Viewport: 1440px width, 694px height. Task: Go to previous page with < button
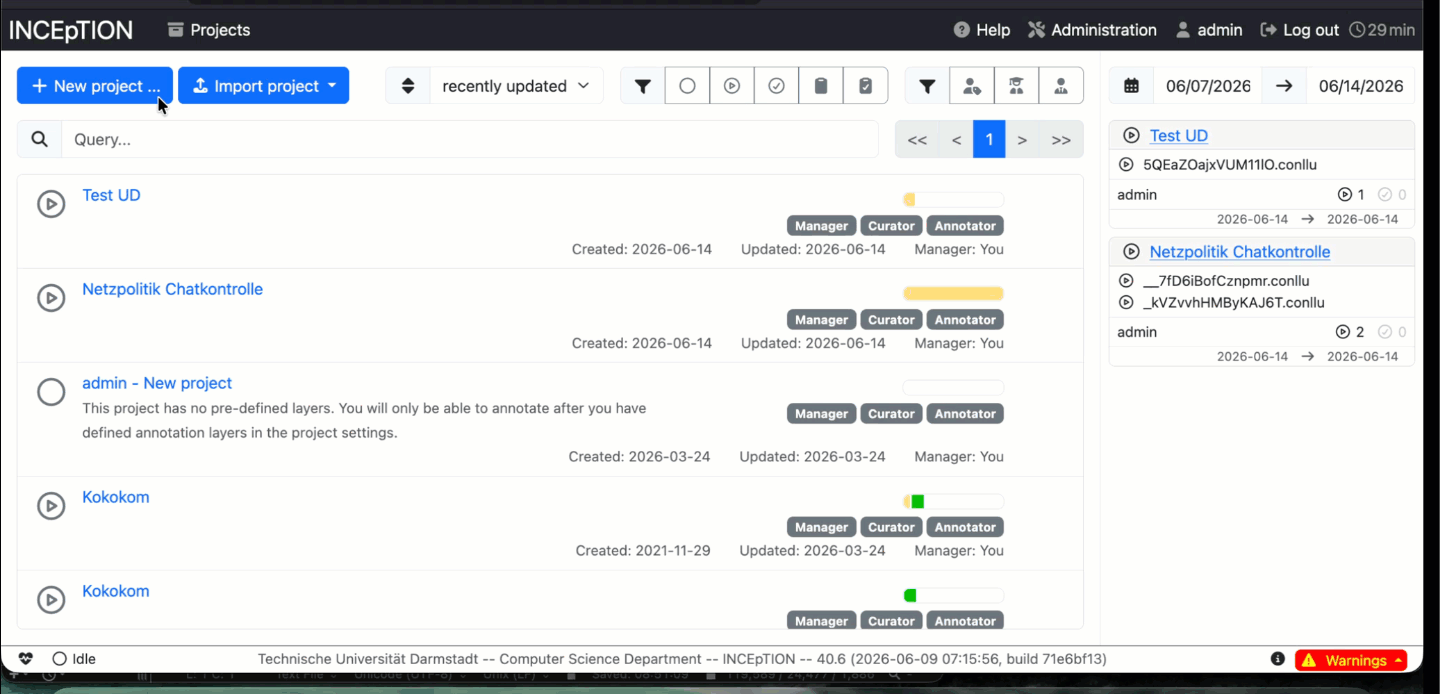[957, 140]
